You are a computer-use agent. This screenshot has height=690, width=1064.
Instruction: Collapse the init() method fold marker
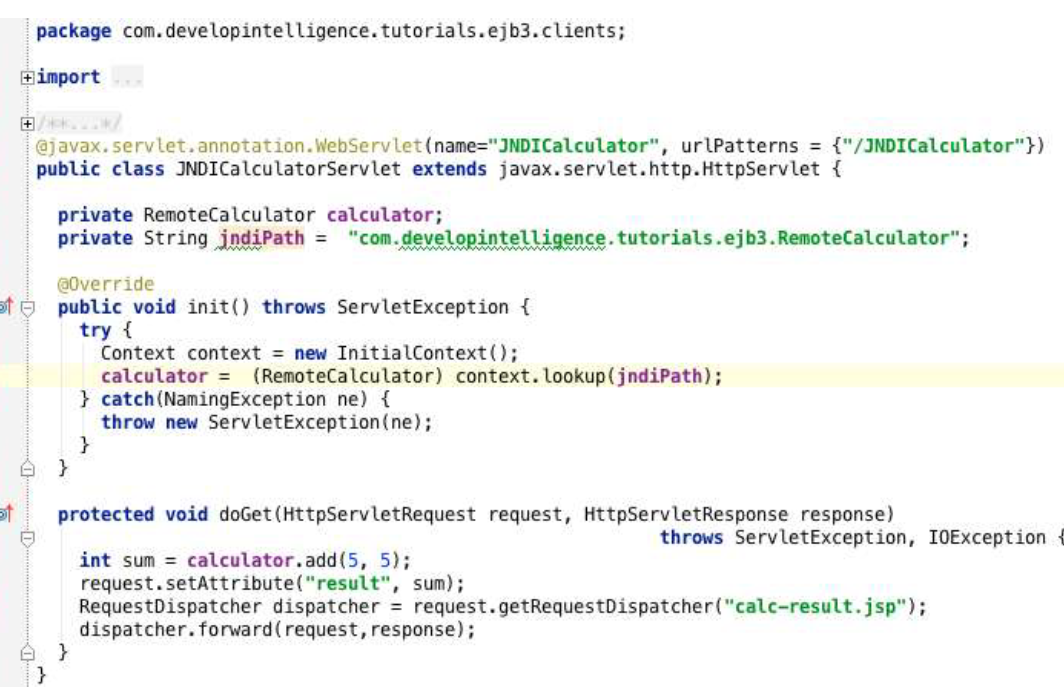coord(27,307)
